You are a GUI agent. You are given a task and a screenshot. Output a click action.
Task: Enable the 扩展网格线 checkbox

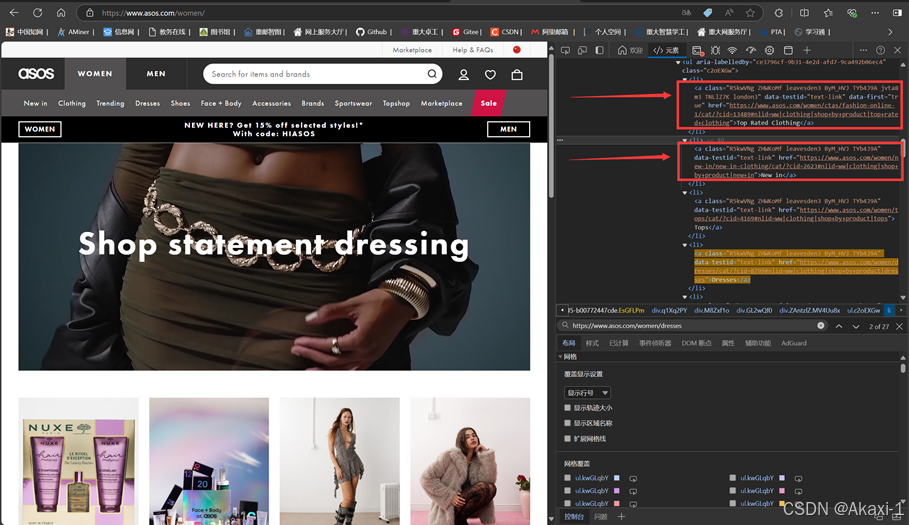point(568,439)
